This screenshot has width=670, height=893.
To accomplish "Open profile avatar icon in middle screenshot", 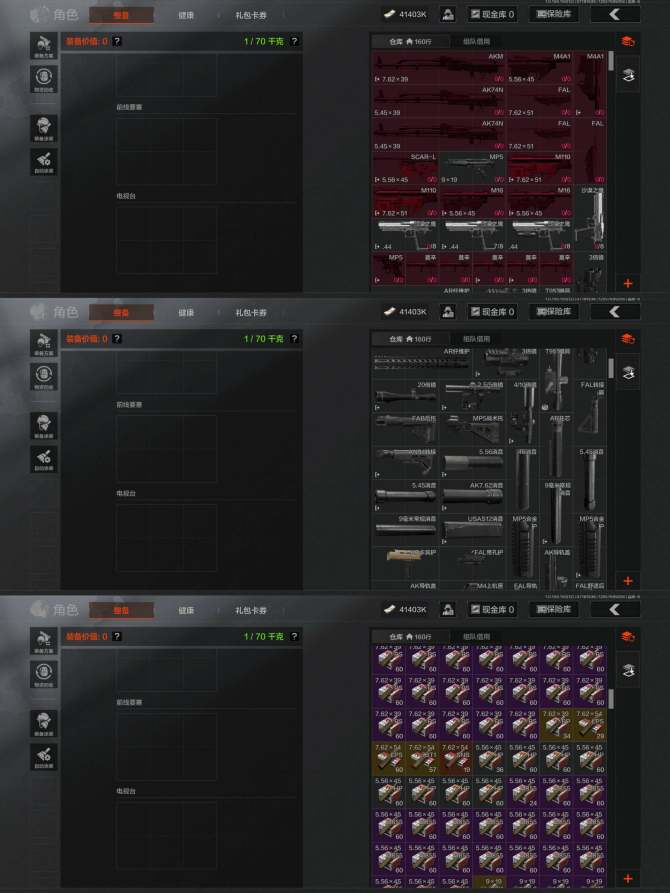I will coord(448,312).
